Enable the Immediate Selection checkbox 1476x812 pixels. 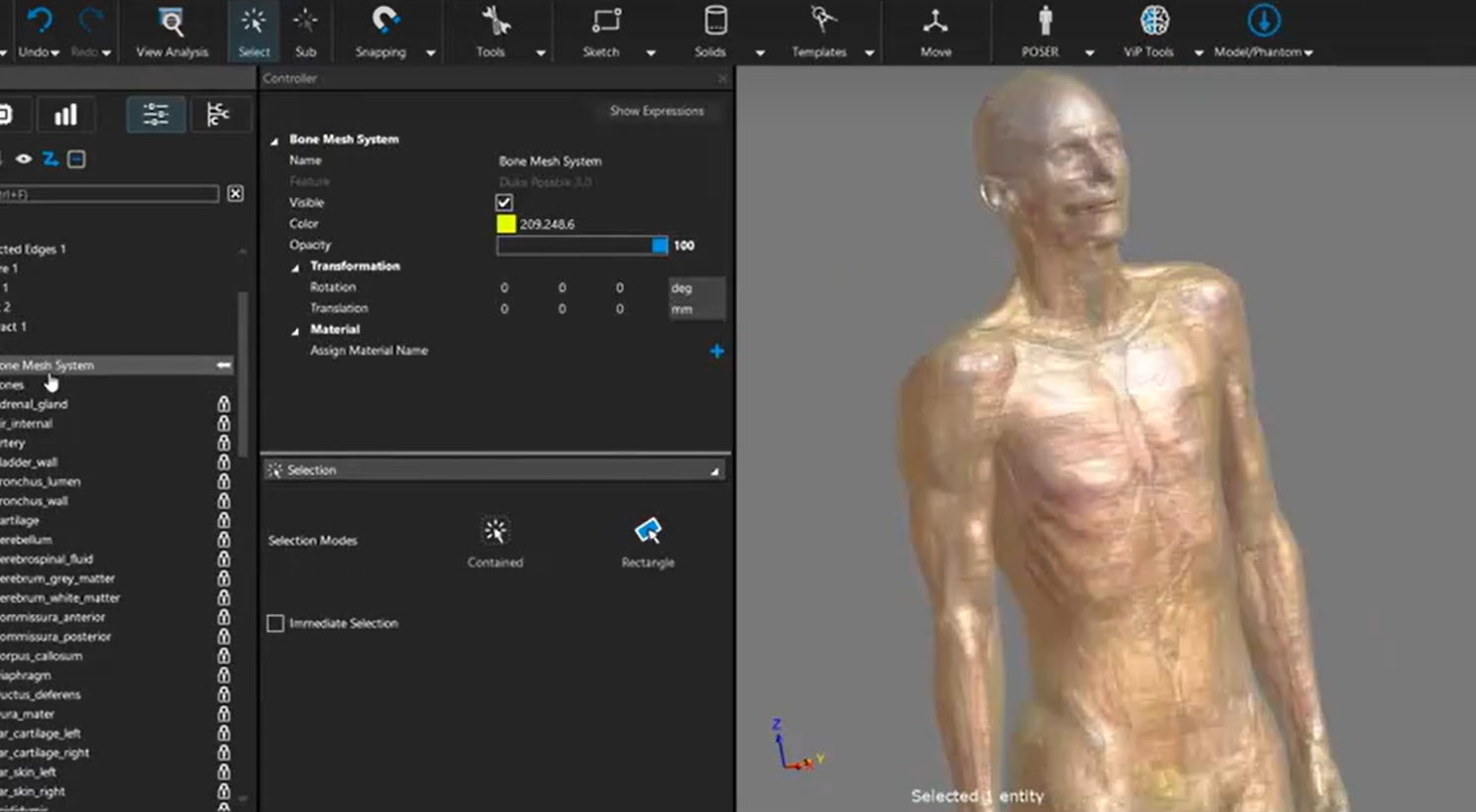275,623
